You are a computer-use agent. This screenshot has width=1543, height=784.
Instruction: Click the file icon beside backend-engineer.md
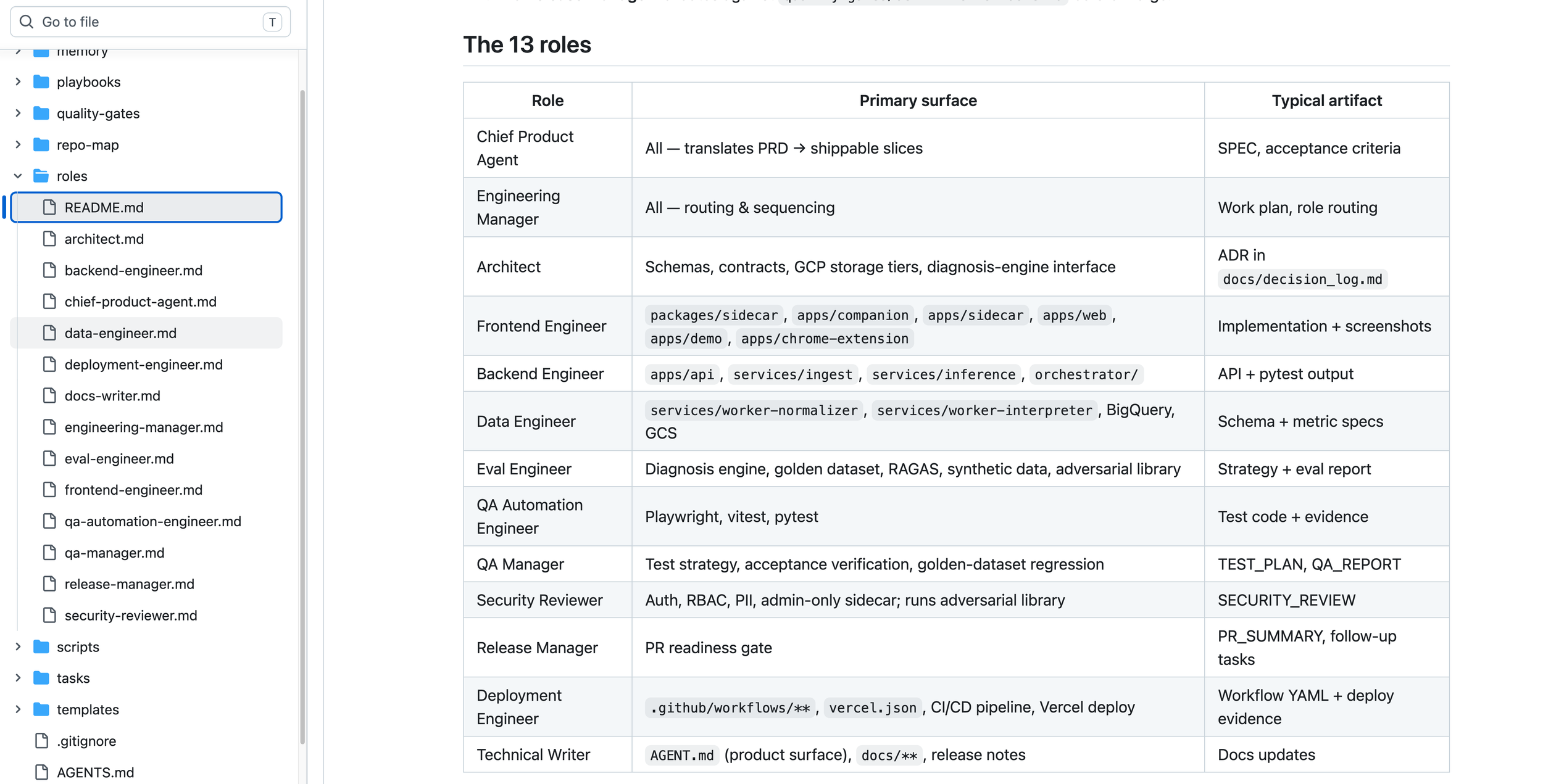pos(49,270)
